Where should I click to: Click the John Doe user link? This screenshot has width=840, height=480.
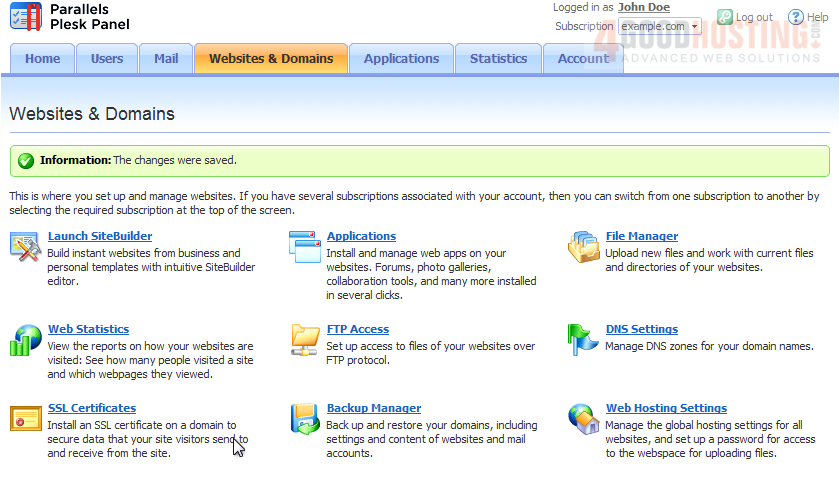pos(644,7)
